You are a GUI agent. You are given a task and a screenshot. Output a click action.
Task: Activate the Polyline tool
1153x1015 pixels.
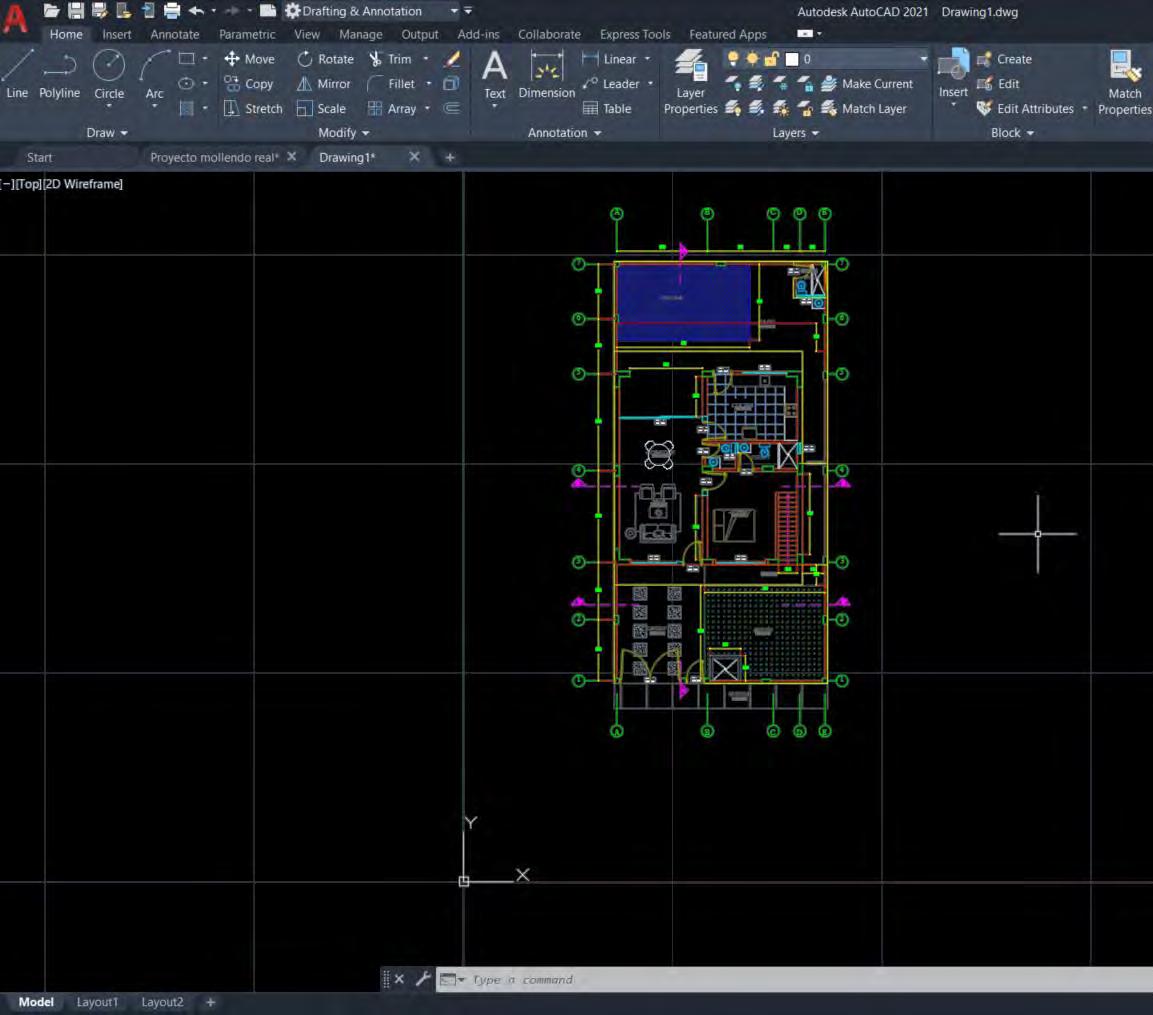59,74
